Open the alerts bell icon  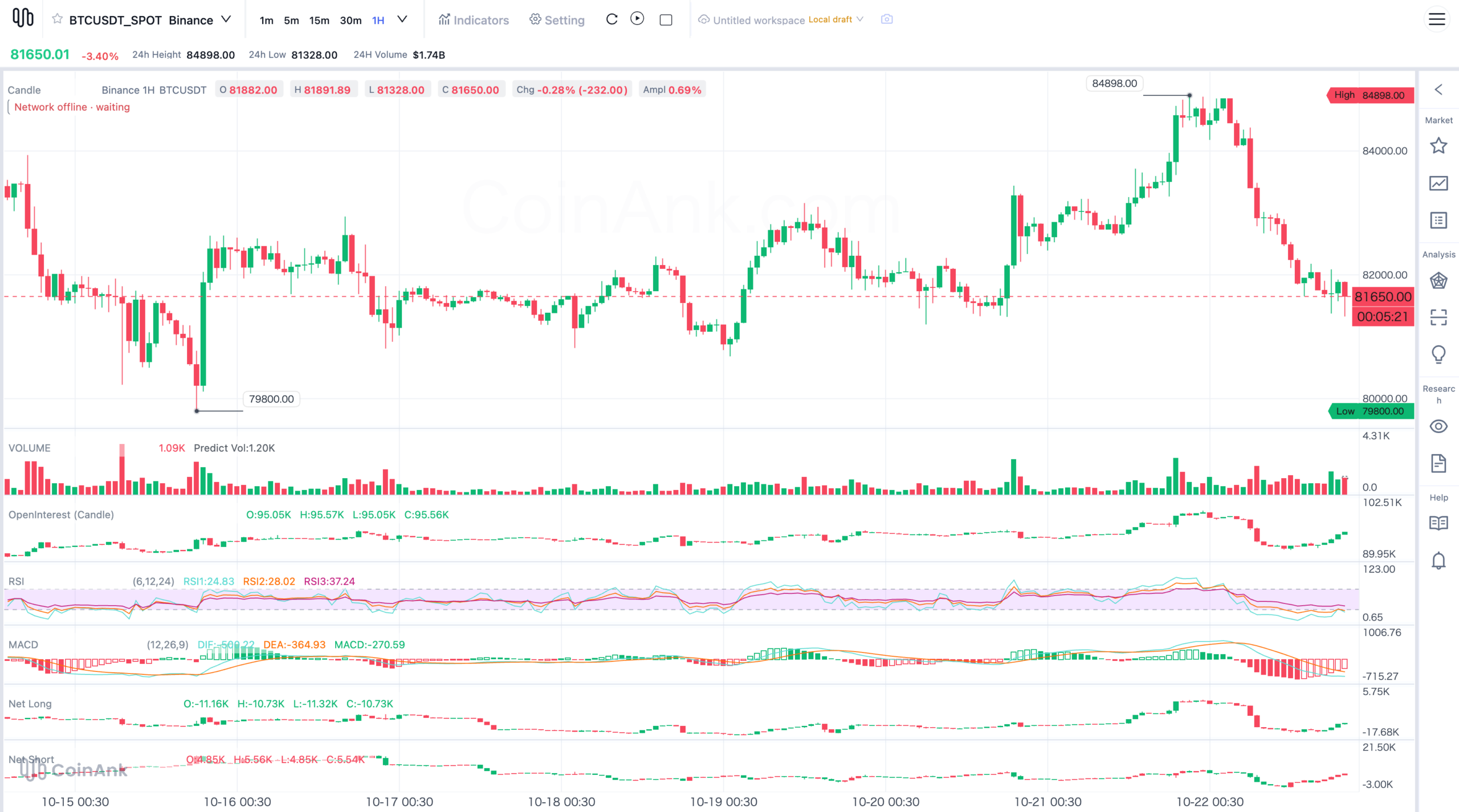(1438, 561)
